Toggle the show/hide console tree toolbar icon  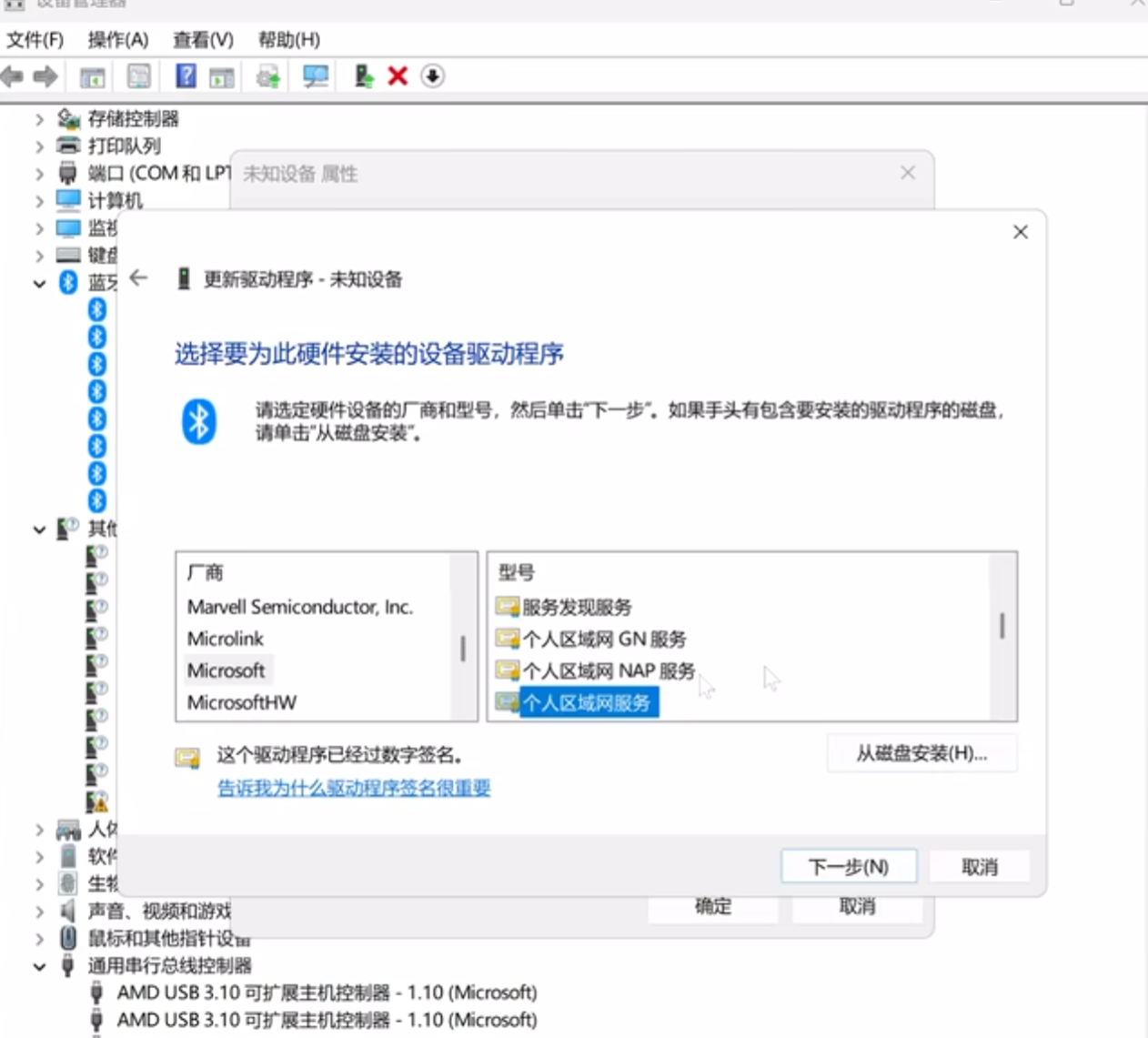pos(92,77)
